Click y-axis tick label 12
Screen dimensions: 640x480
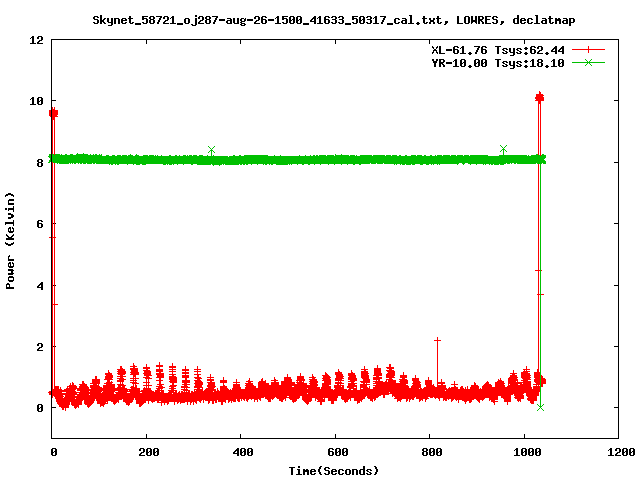coord(36,40)
